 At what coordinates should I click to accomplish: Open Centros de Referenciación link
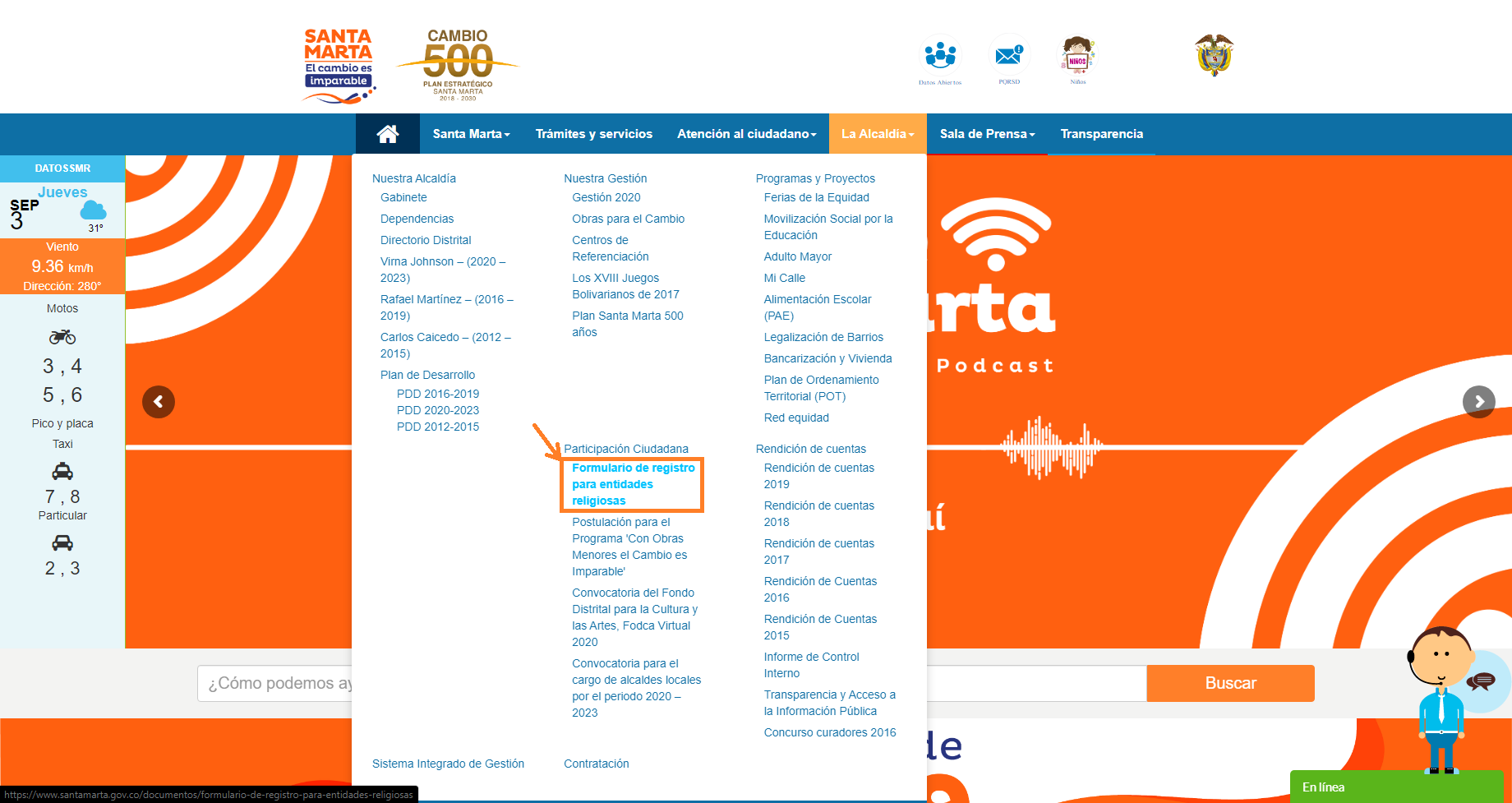611,248
